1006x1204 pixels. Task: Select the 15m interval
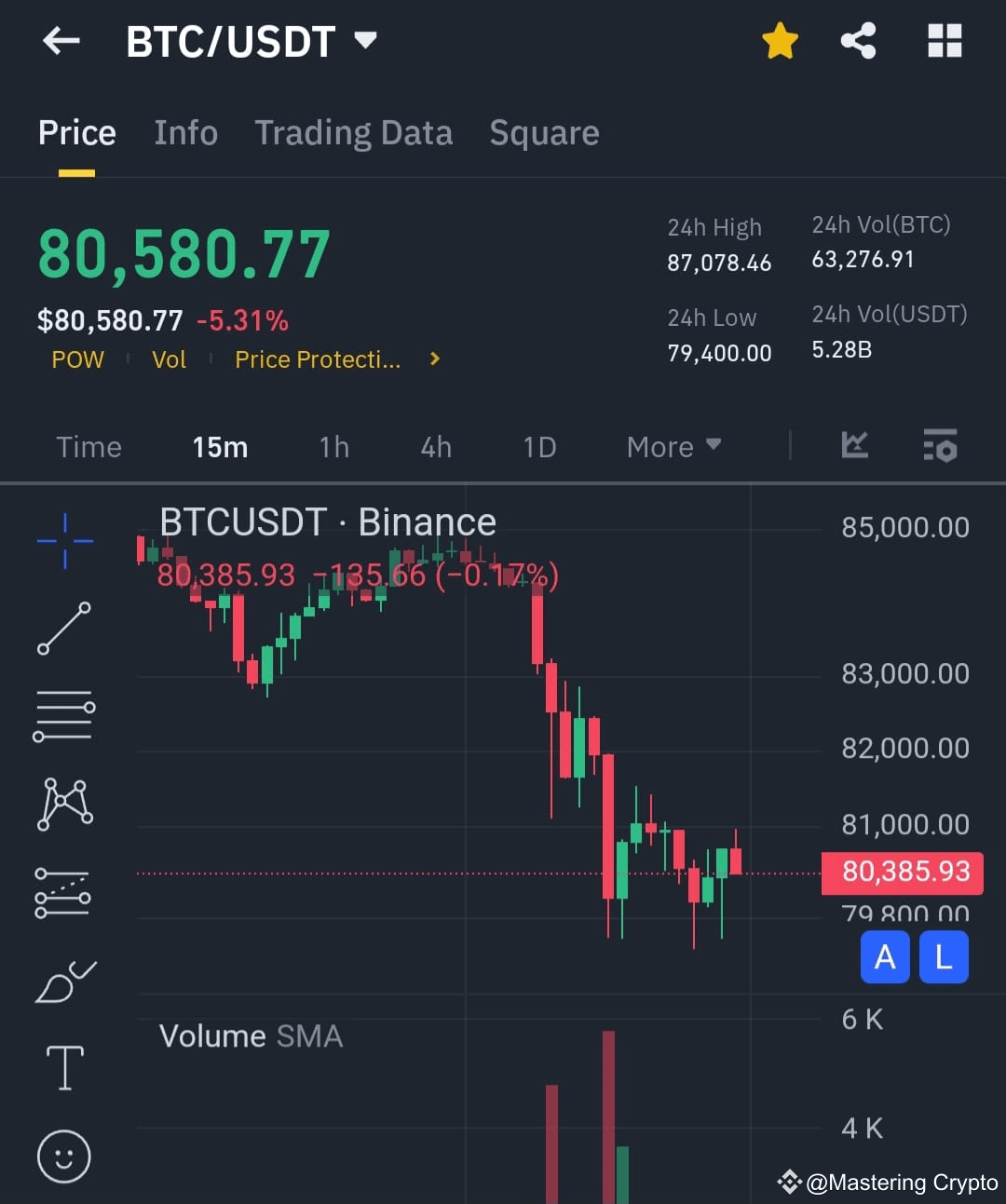pos(220,447)
